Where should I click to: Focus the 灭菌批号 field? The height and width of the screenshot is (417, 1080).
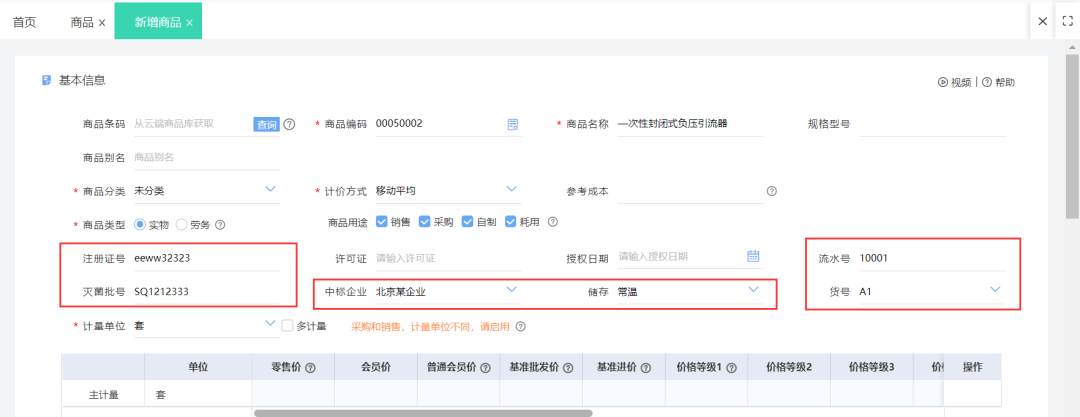pos(206,292)
